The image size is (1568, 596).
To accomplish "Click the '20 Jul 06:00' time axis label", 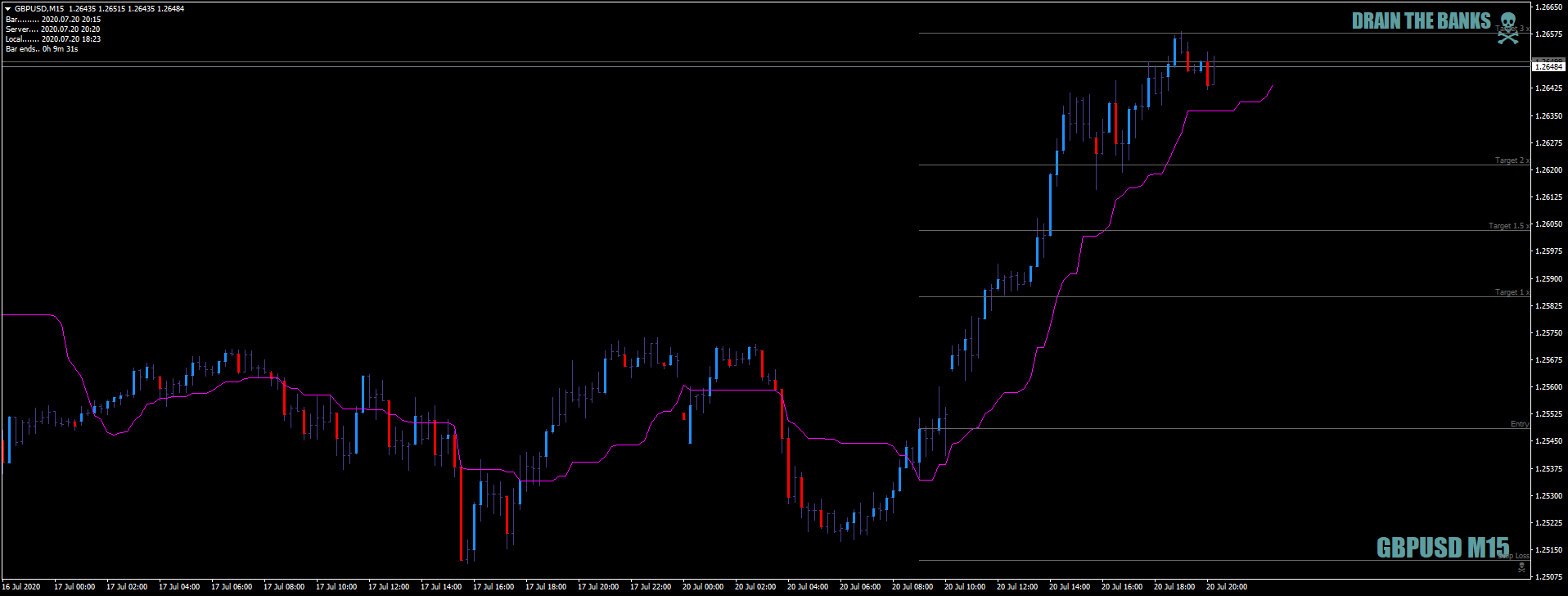I will click(x=860, y=587).
